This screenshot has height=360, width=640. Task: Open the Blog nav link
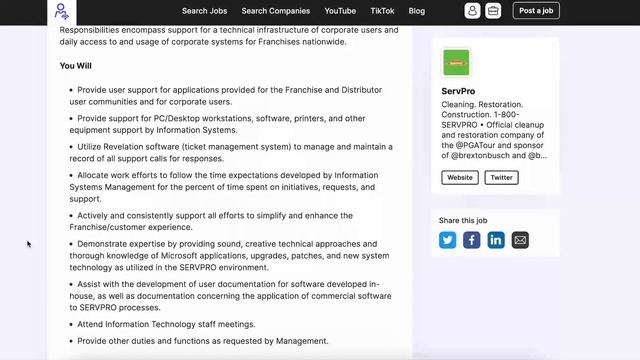[417, 11]
